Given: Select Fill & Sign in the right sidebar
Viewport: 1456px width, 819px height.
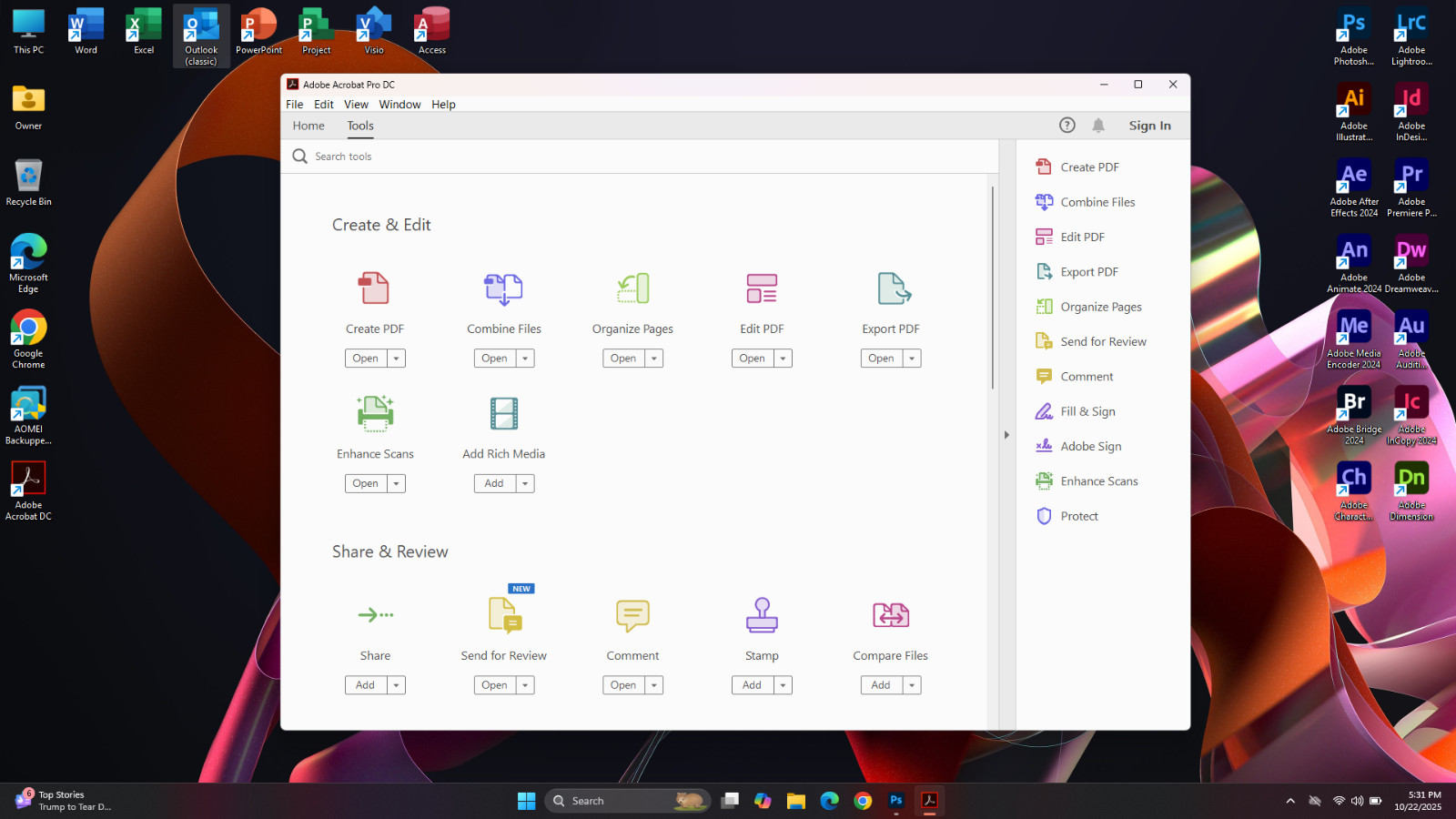Looking at the screenshot, I should pos(1076,411).
